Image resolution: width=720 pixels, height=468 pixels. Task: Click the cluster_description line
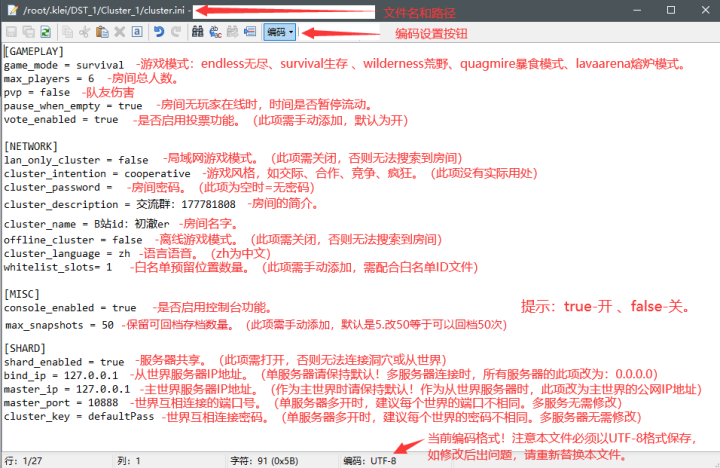point(119,204)
